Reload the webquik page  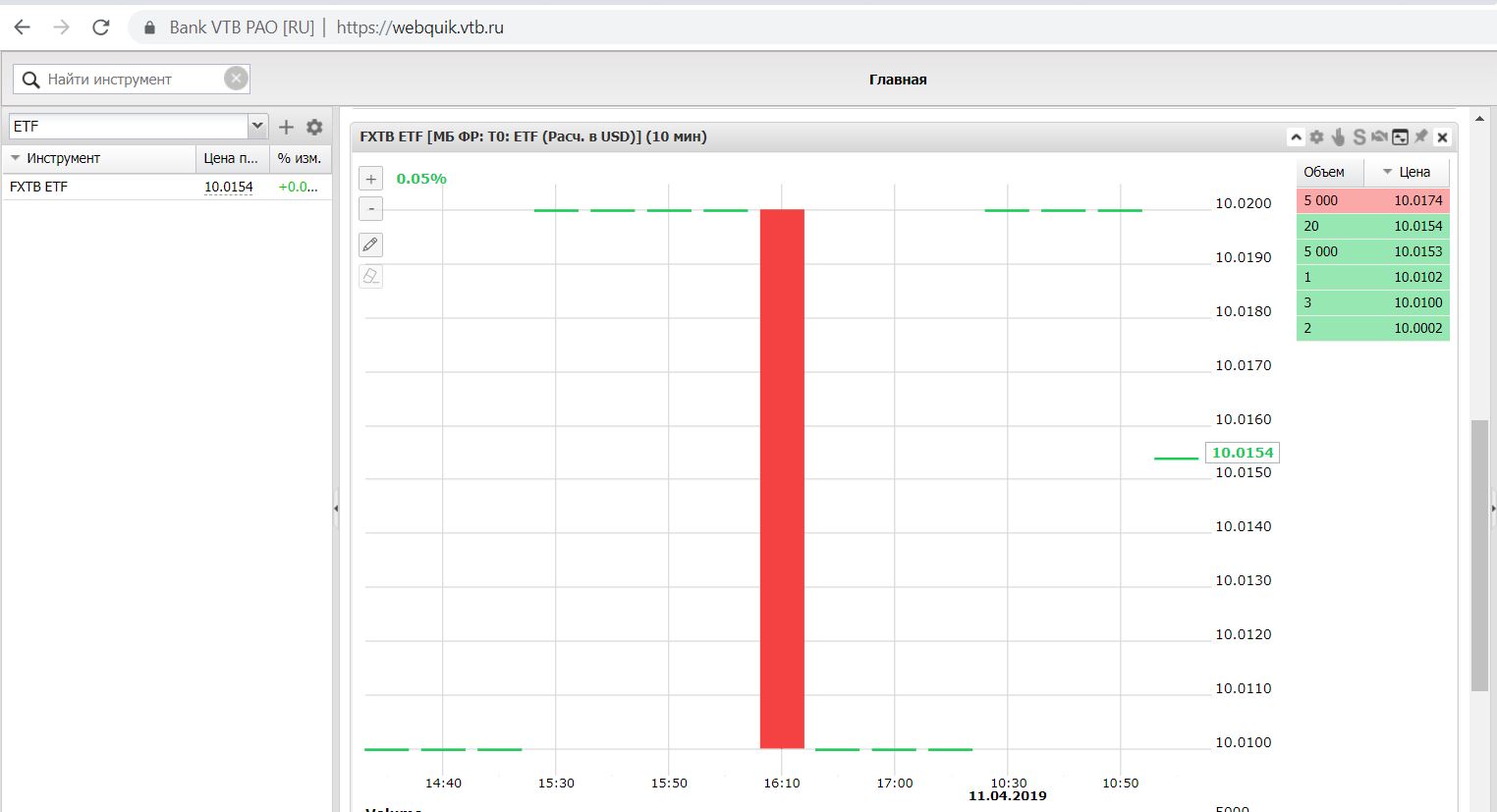[x=100, y=27]
